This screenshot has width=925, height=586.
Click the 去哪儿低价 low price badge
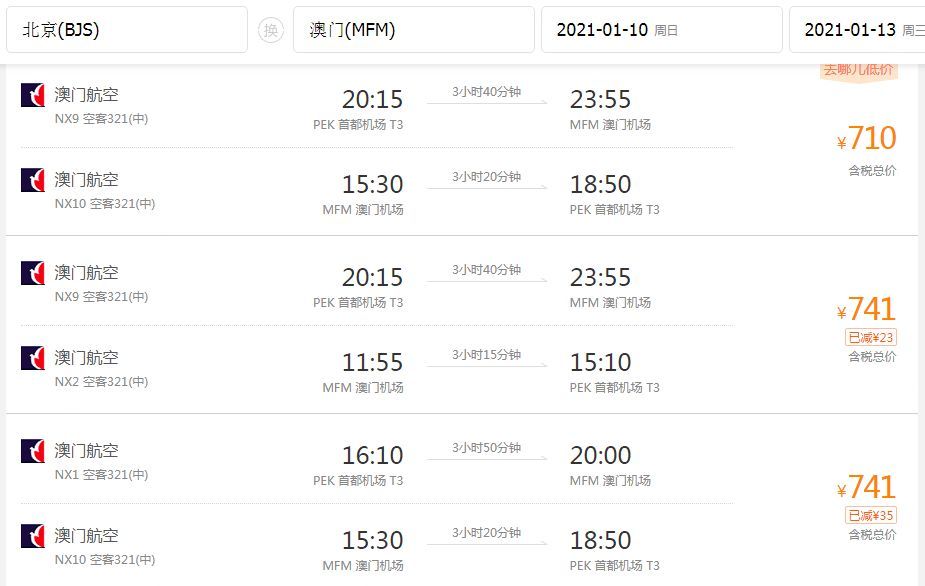coord(858,71)
